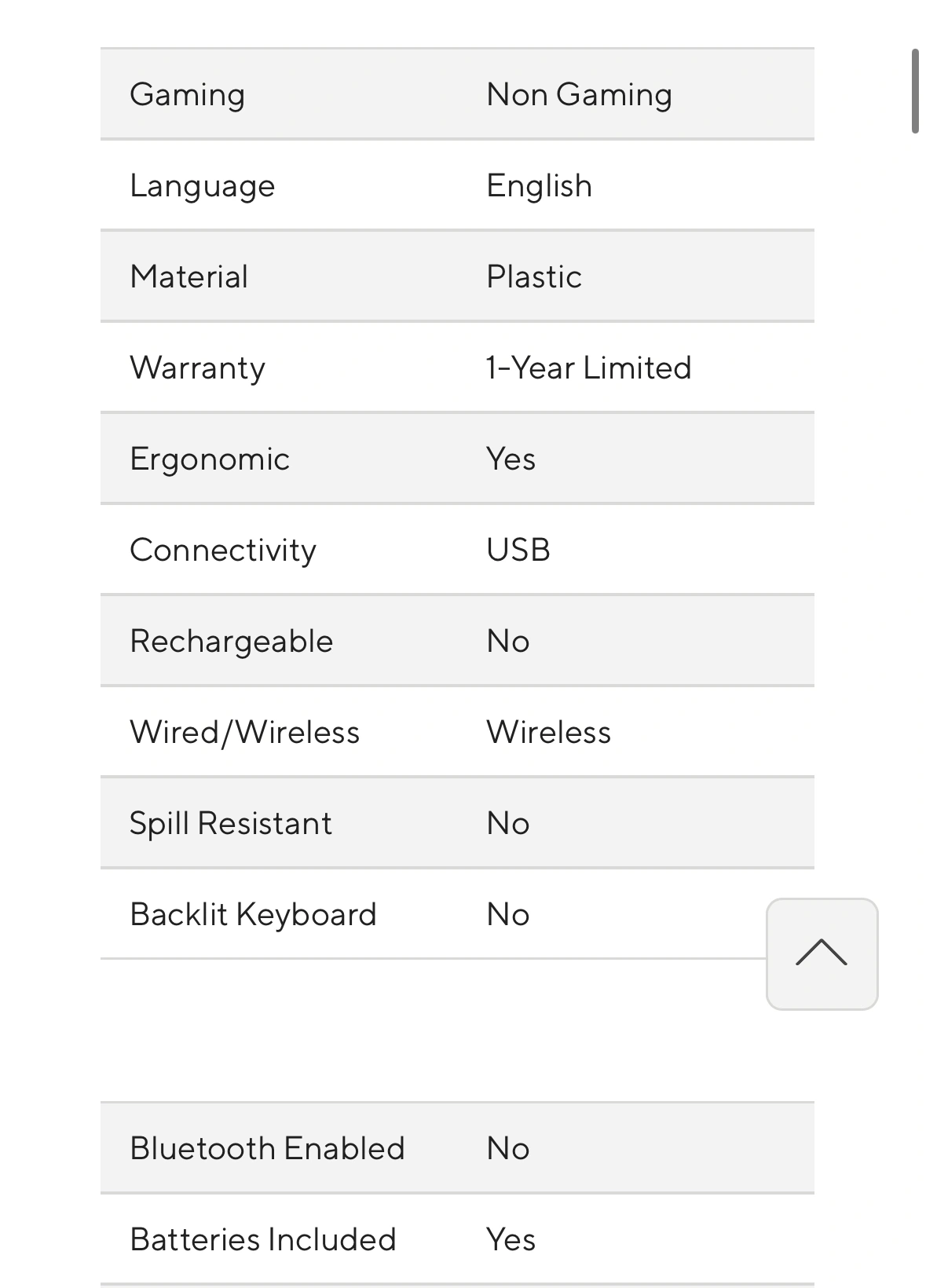Click the Bluetooth Enabled label
The width and height of the screenshot is (926, 1288).
pyautogui.click(x=267, y=1149)
